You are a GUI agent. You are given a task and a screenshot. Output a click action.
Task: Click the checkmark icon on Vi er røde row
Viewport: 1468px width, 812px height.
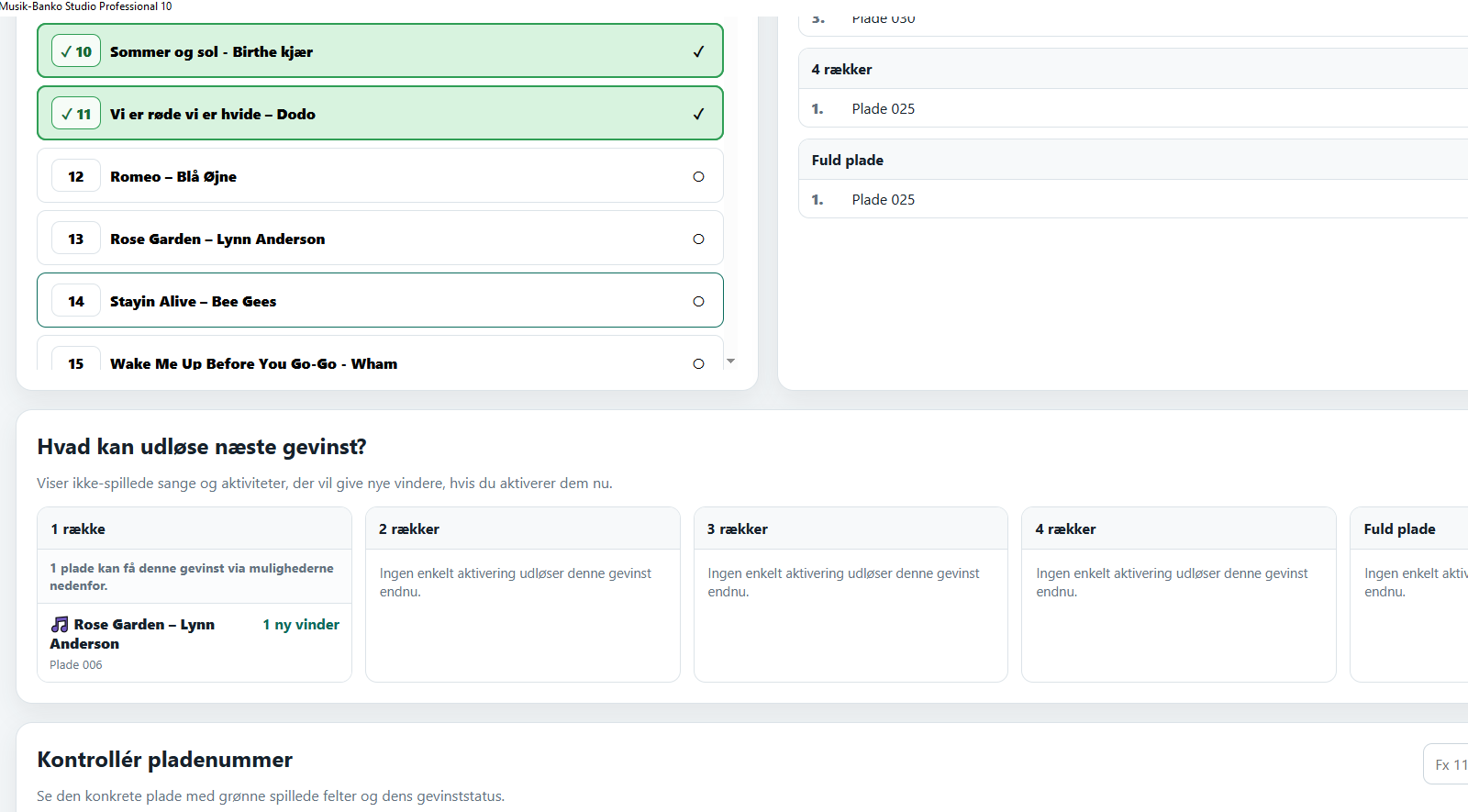tap(698, 114)
